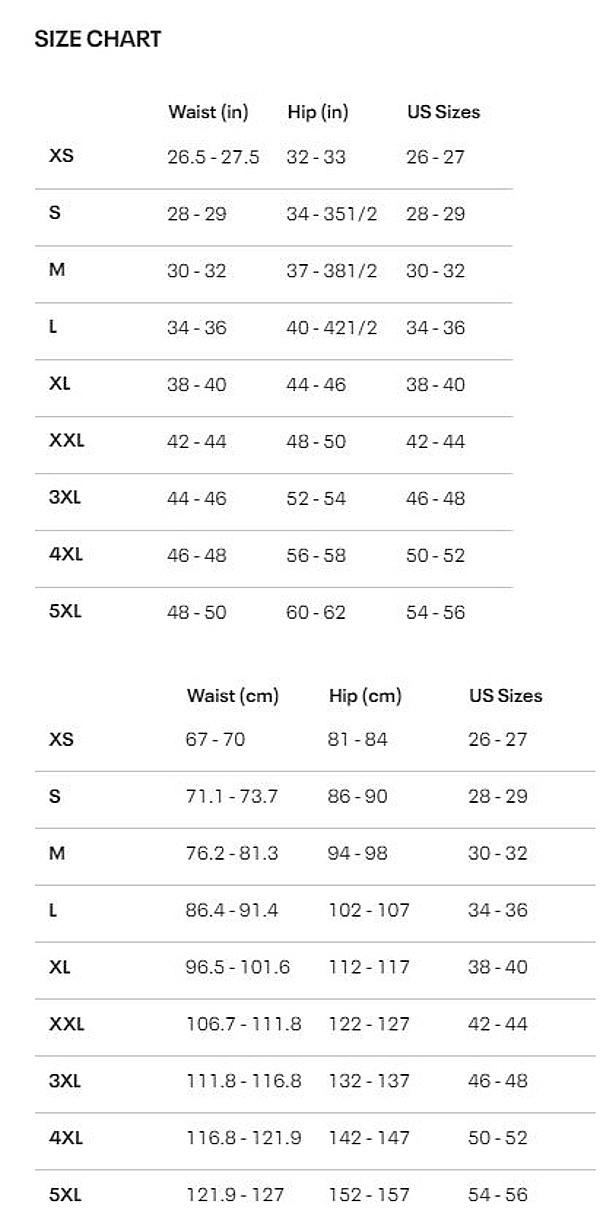The height and width of the screenshot is (1226, 600).
Task: Click the Waist (cm) column header
Action: (232, 696)
